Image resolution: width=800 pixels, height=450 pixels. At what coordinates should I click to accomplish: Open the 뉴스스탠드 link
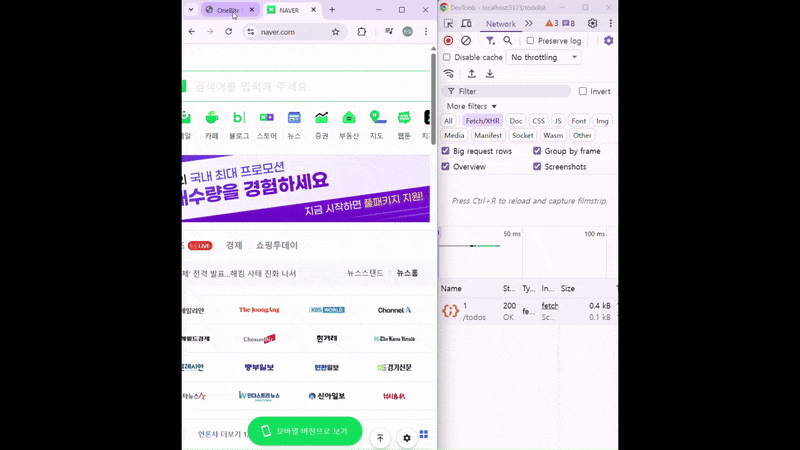pyautogui.click(x=365, y=273)
